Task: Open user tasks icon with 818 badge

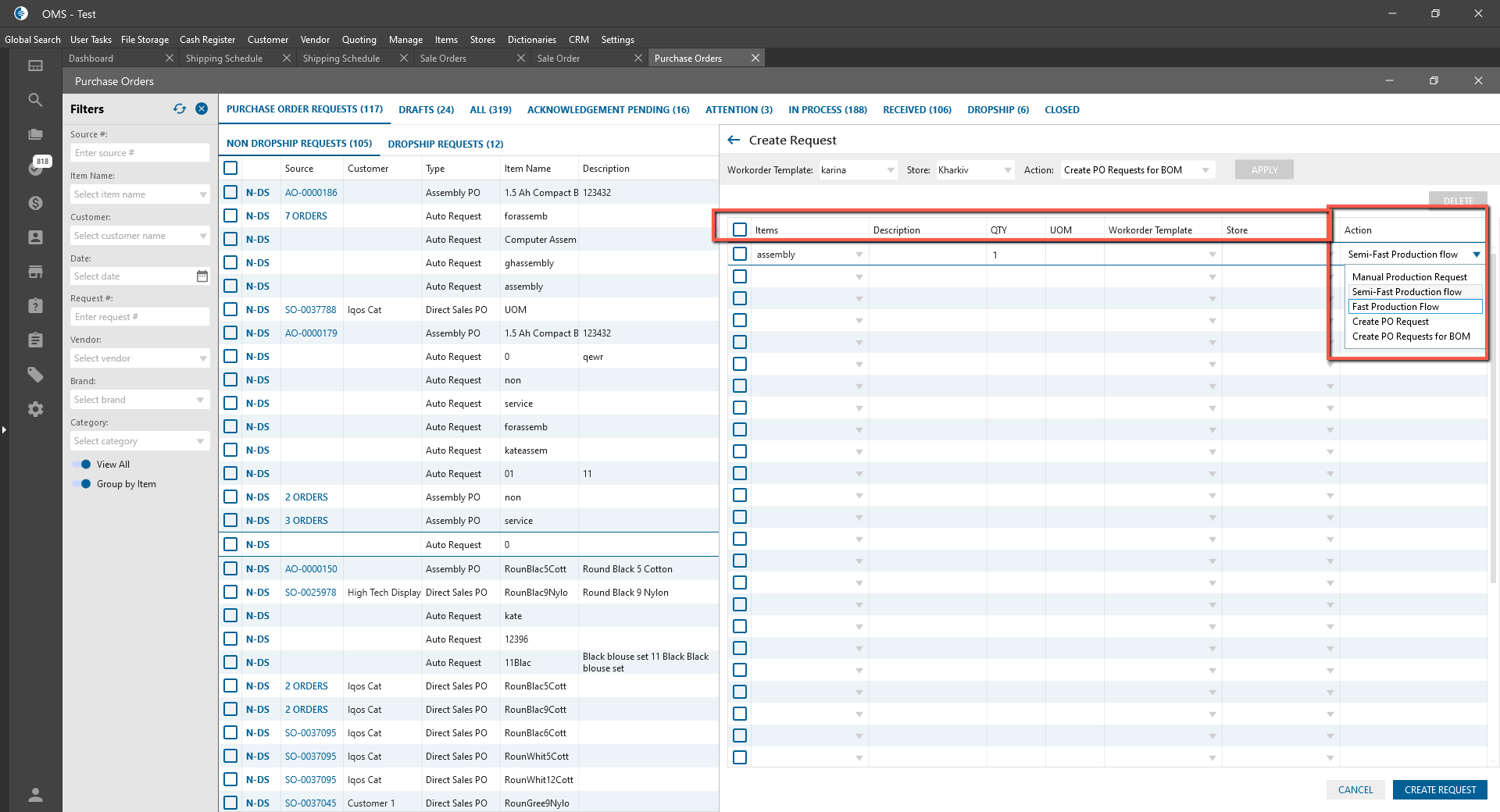Action: [35, 168]
